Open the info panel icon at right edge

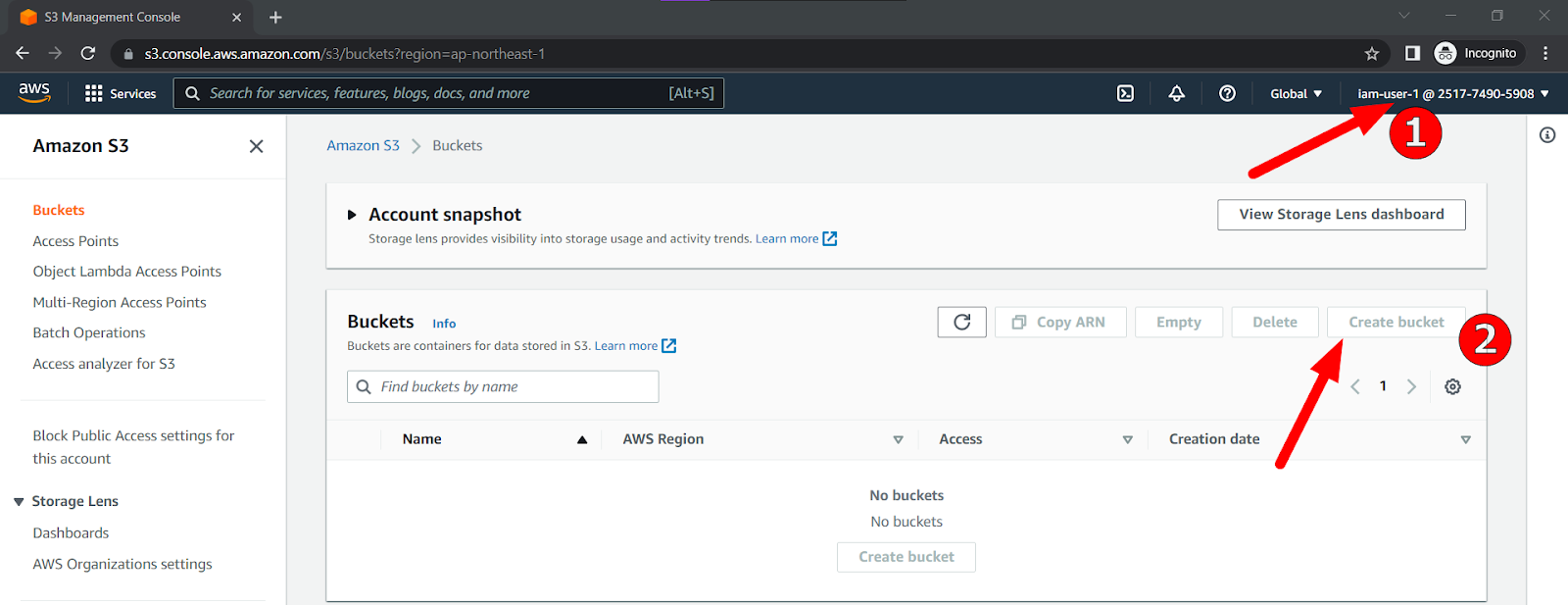point(1547,135)
